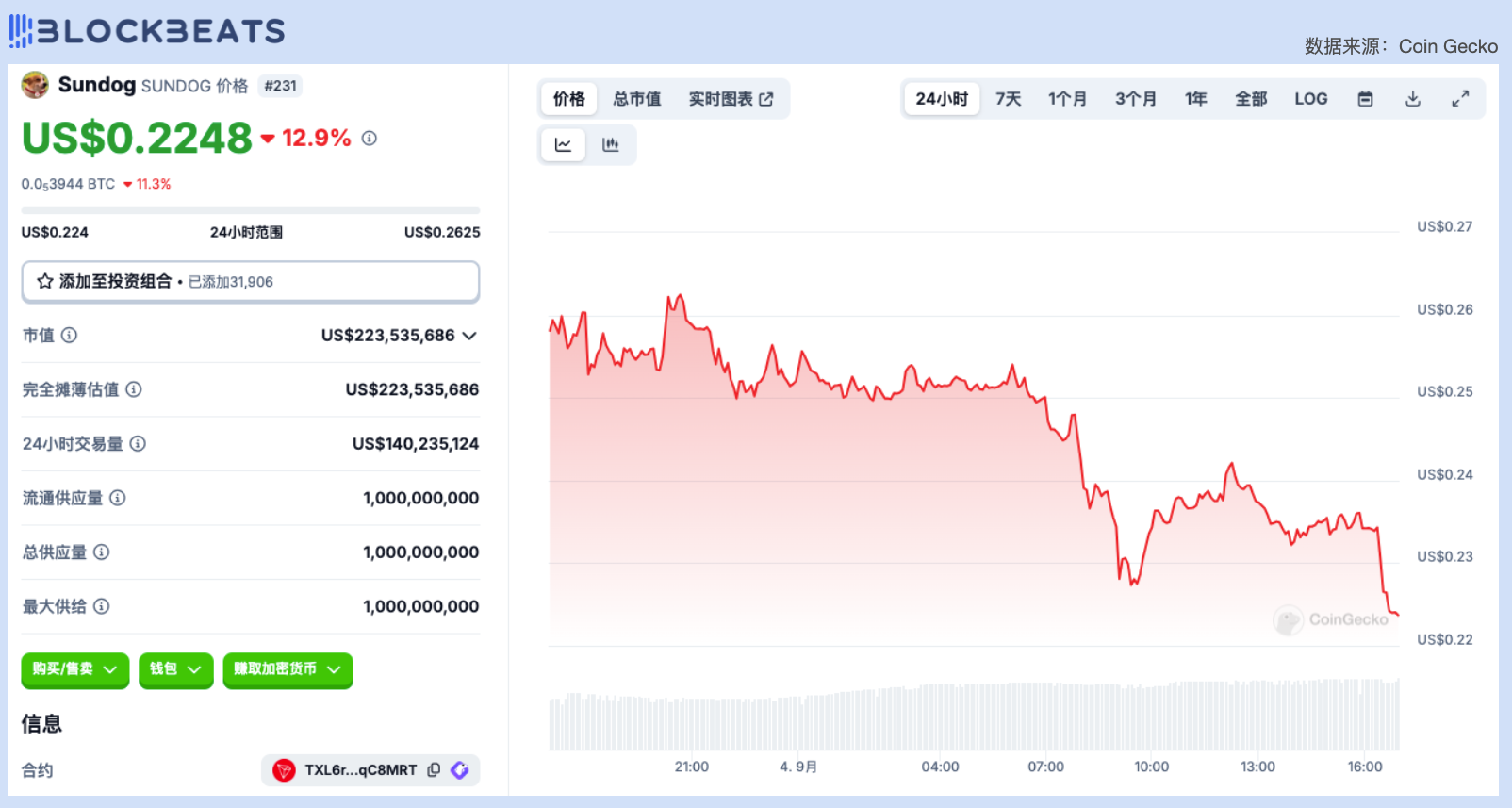
Task: Switch to the candlestick chart icon
Action: [x=611, y=145]
